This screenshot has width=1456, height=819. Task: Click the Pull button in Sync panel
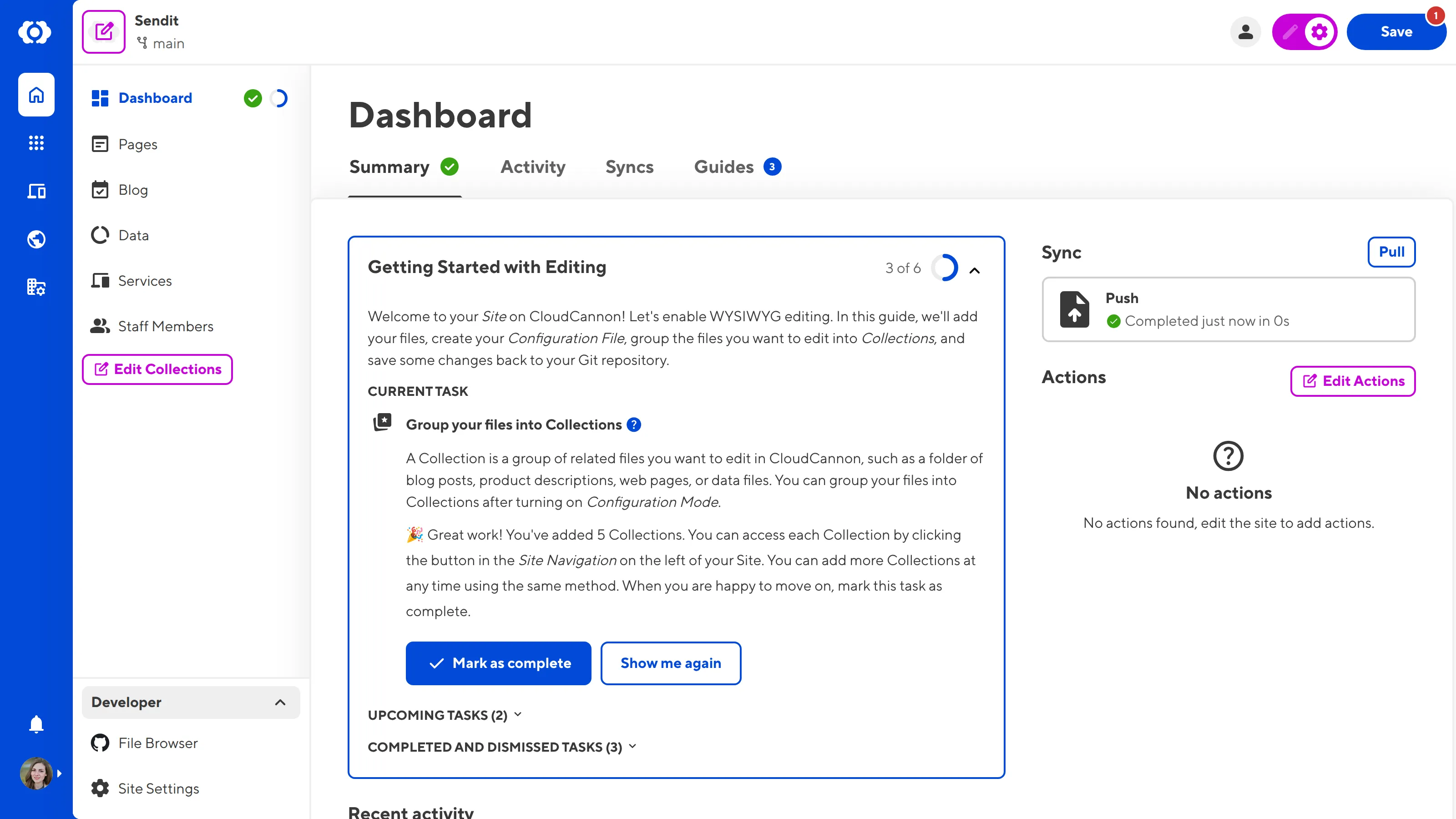pos(1391,252)
